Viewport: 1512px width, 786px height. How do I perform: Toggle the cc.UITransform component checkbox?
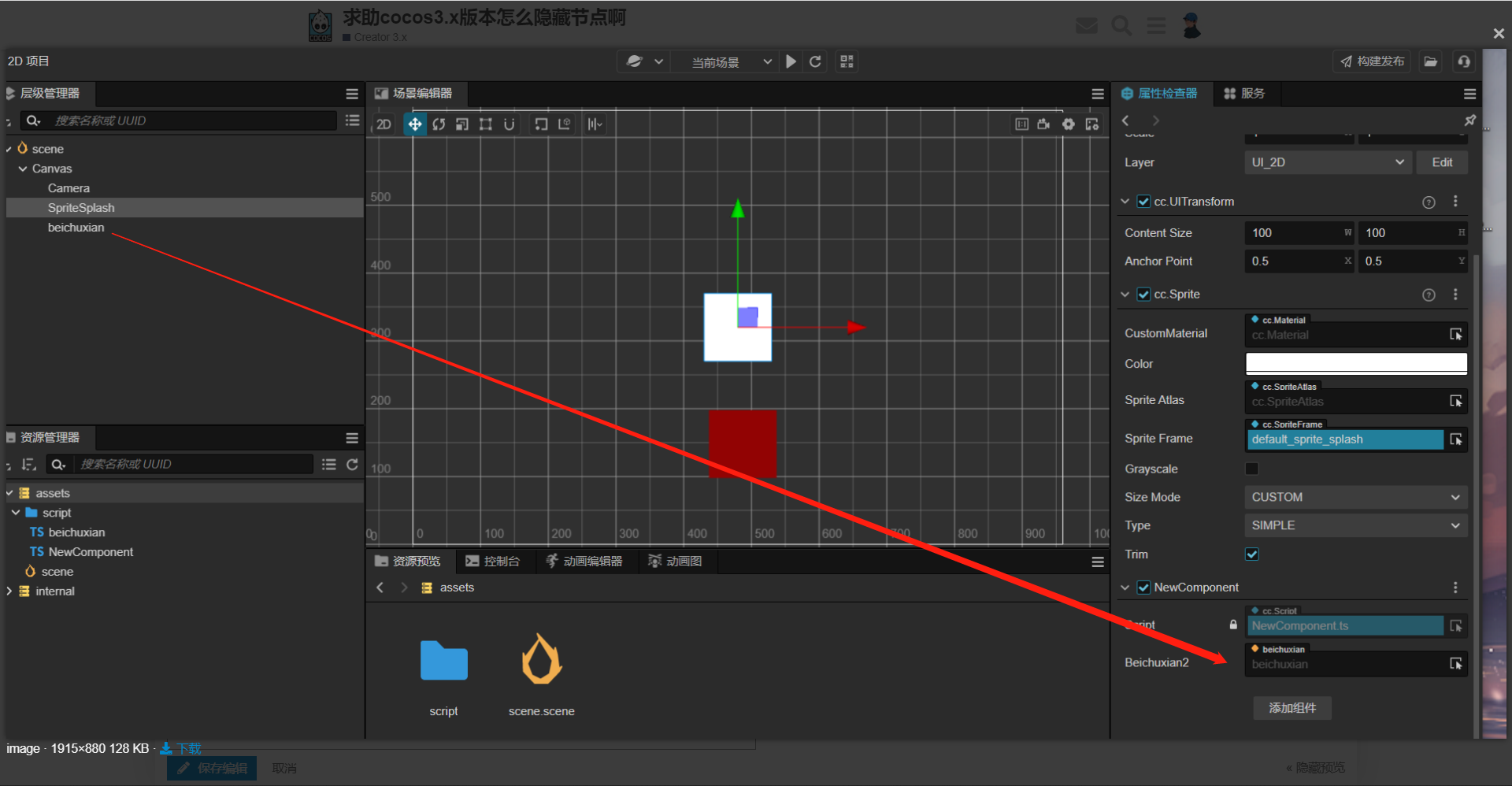[1143, 202]
